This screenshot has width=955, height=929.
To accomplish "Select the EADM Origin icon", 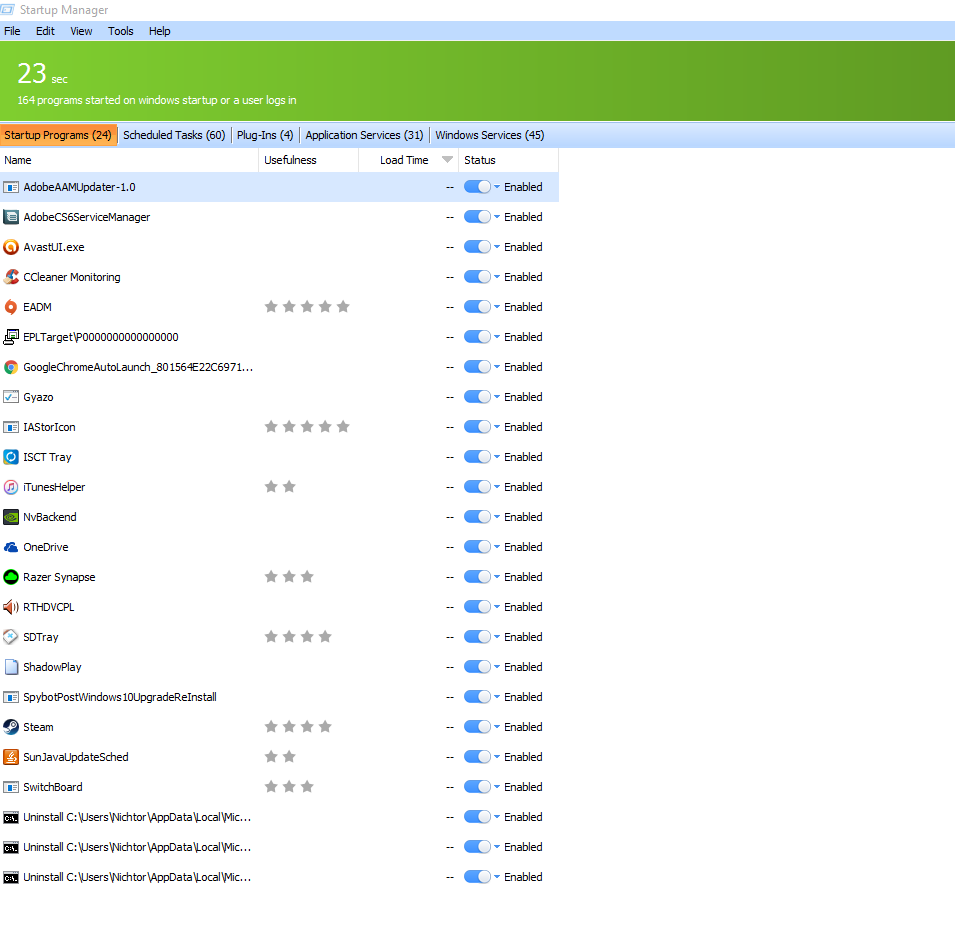I will 11,307.
